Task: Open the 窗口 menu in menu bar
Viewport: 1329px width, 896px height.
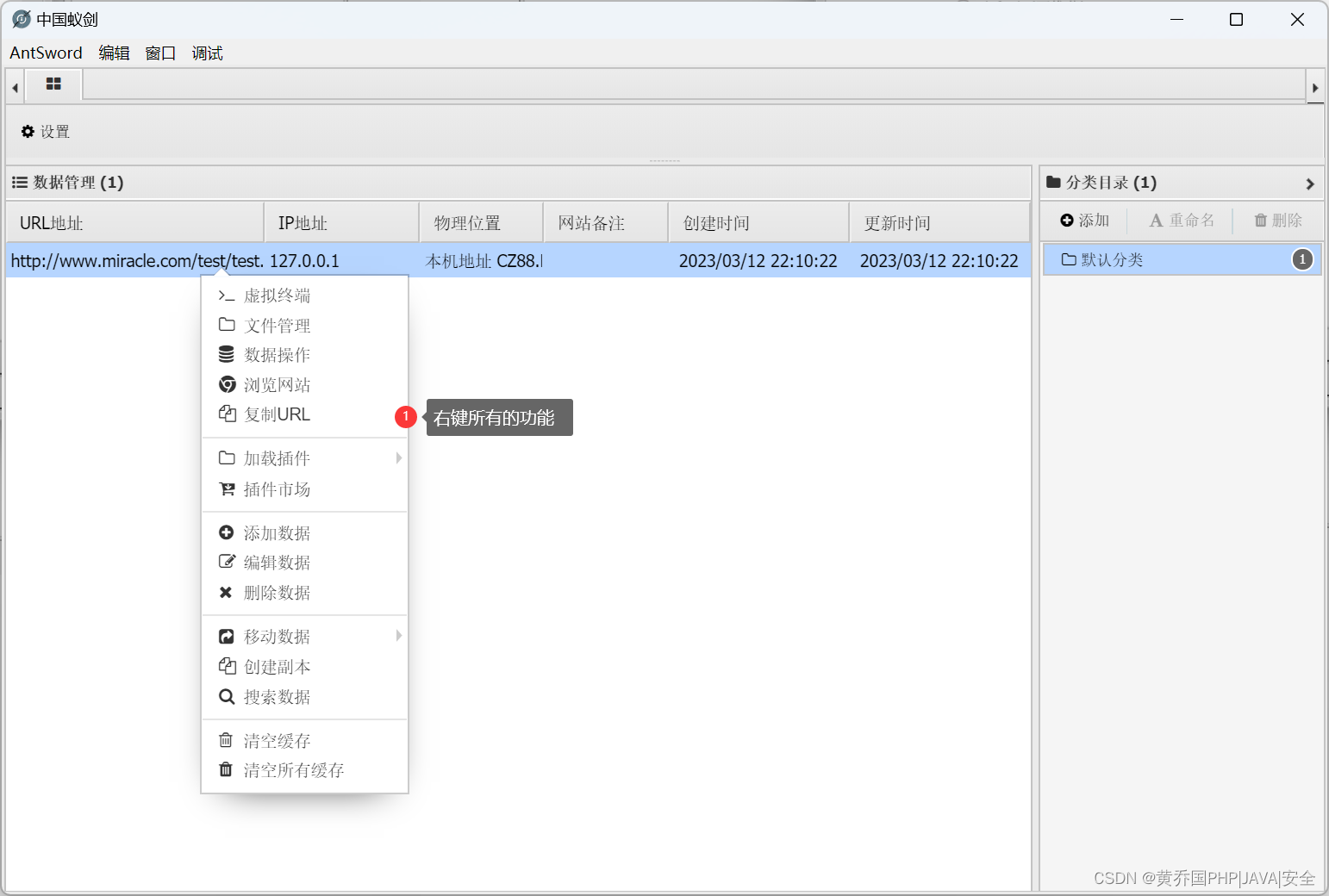Action: [x=160, y=53]
